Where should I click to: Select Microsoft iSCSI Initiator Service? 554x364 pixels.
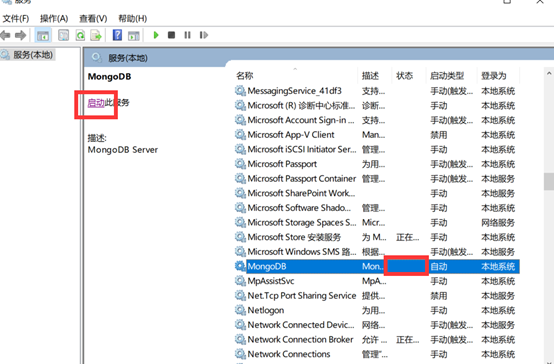tap(377, 149)
